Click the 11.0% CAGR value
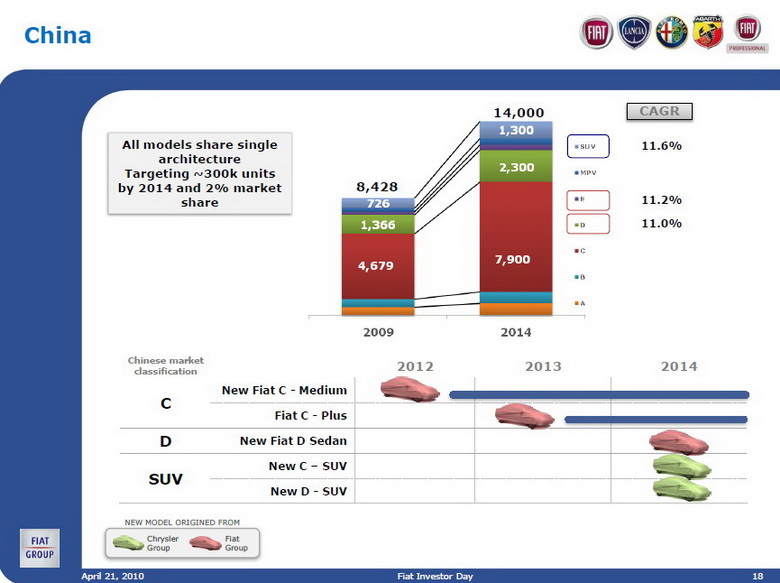 pyautogui.click(x=662, y=223)
